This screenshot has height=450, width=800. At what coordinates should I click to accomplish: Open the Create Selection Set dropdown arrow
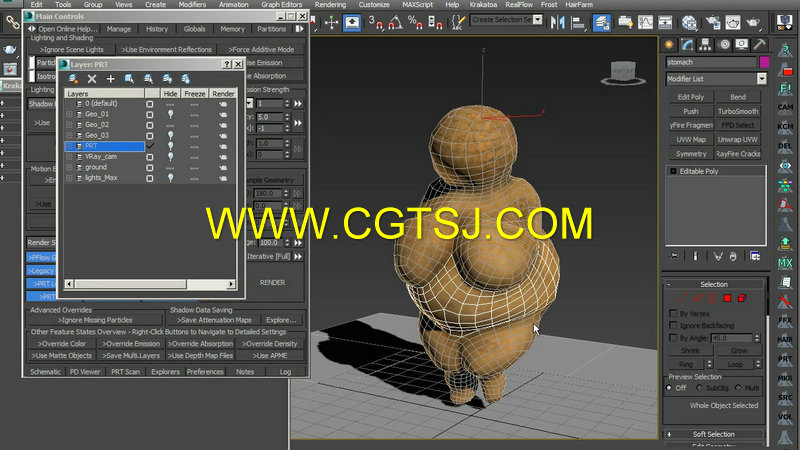point(537,19)
